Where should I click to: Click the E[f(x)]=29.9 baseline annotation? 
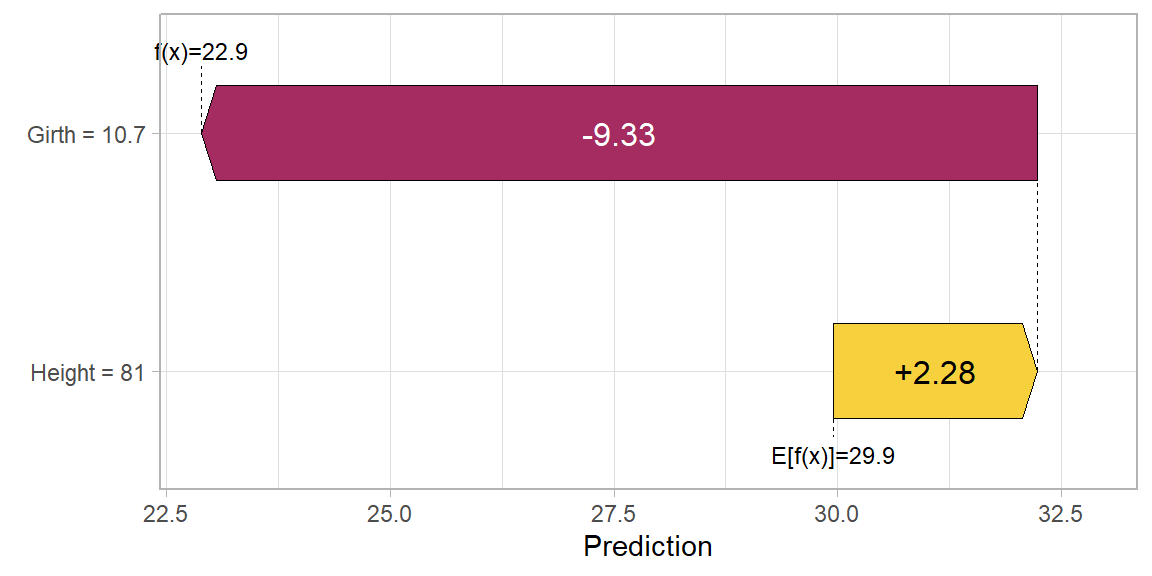point(833,457)
